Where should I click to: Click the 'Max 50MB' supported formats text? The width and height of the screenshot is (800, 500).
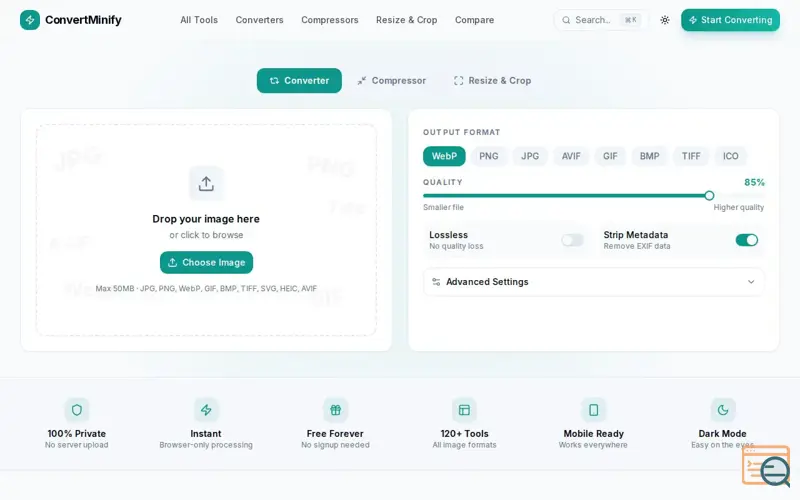coord(206,288)
